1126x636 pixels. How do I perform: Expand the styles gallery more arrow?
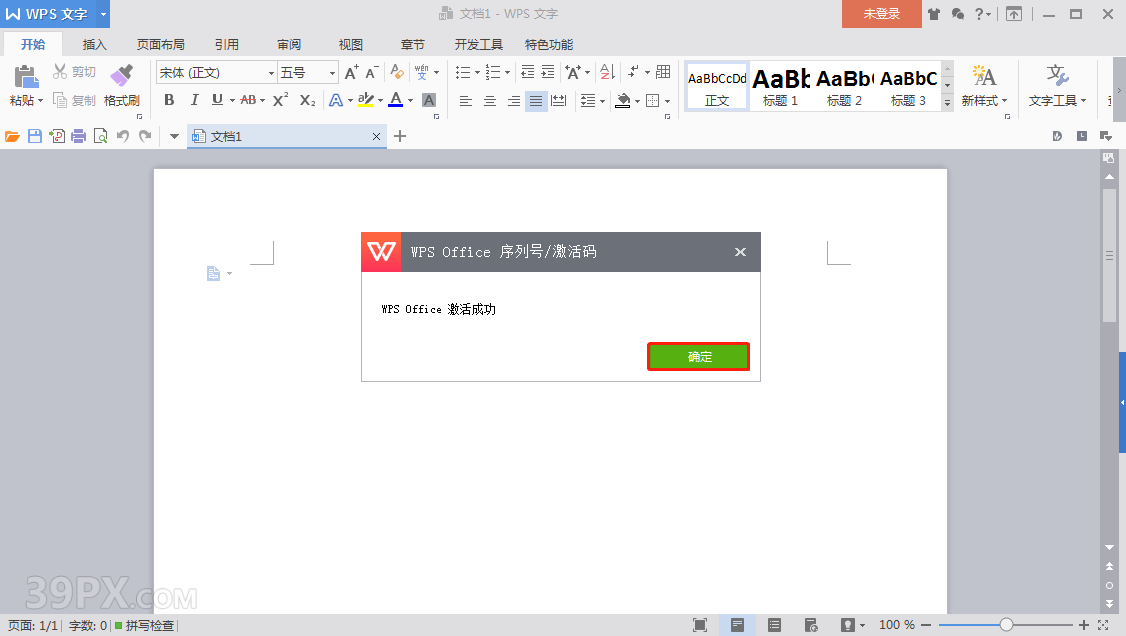(x=947, y=103)
